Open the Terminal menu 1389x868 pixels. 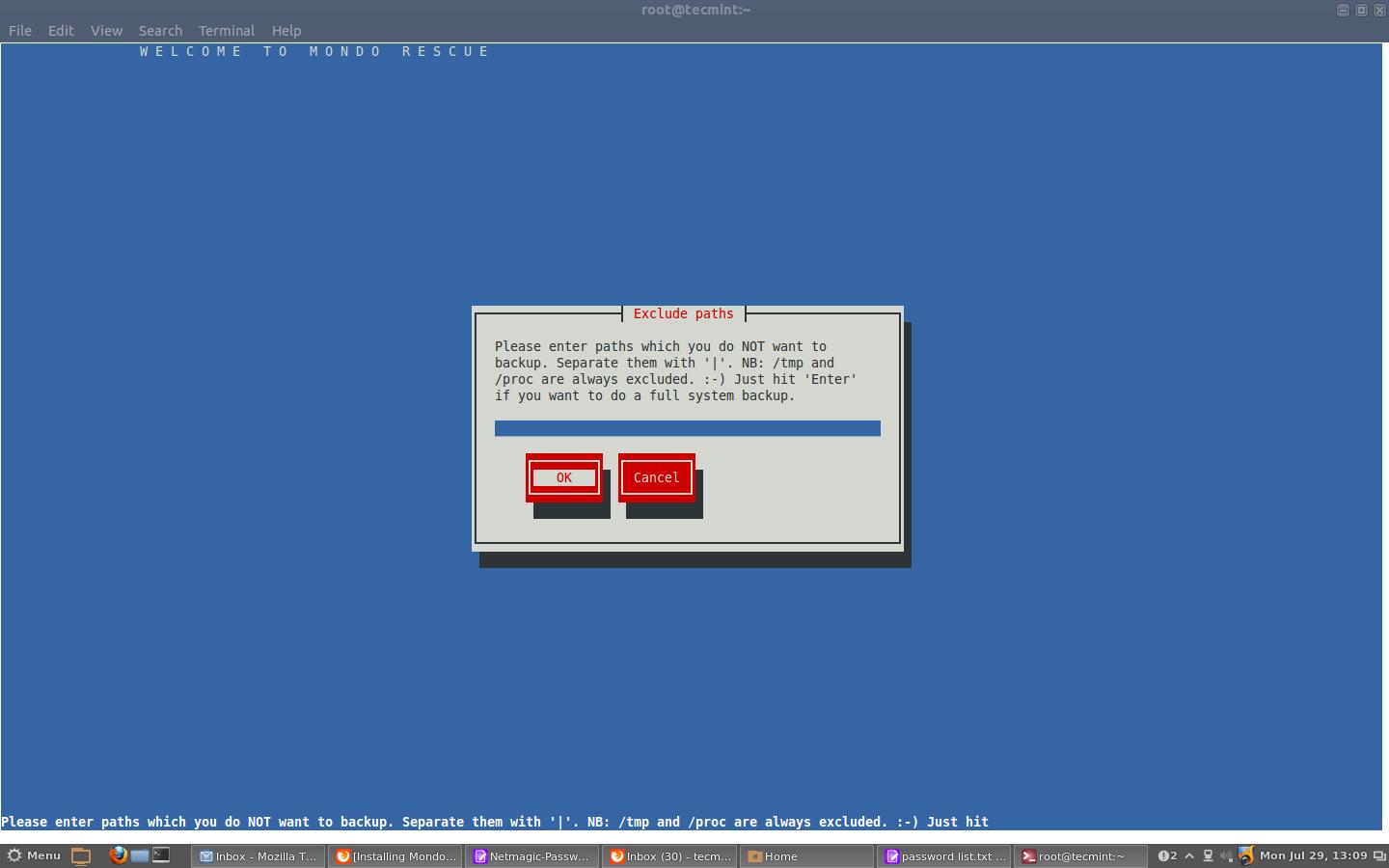pos(226,31)
